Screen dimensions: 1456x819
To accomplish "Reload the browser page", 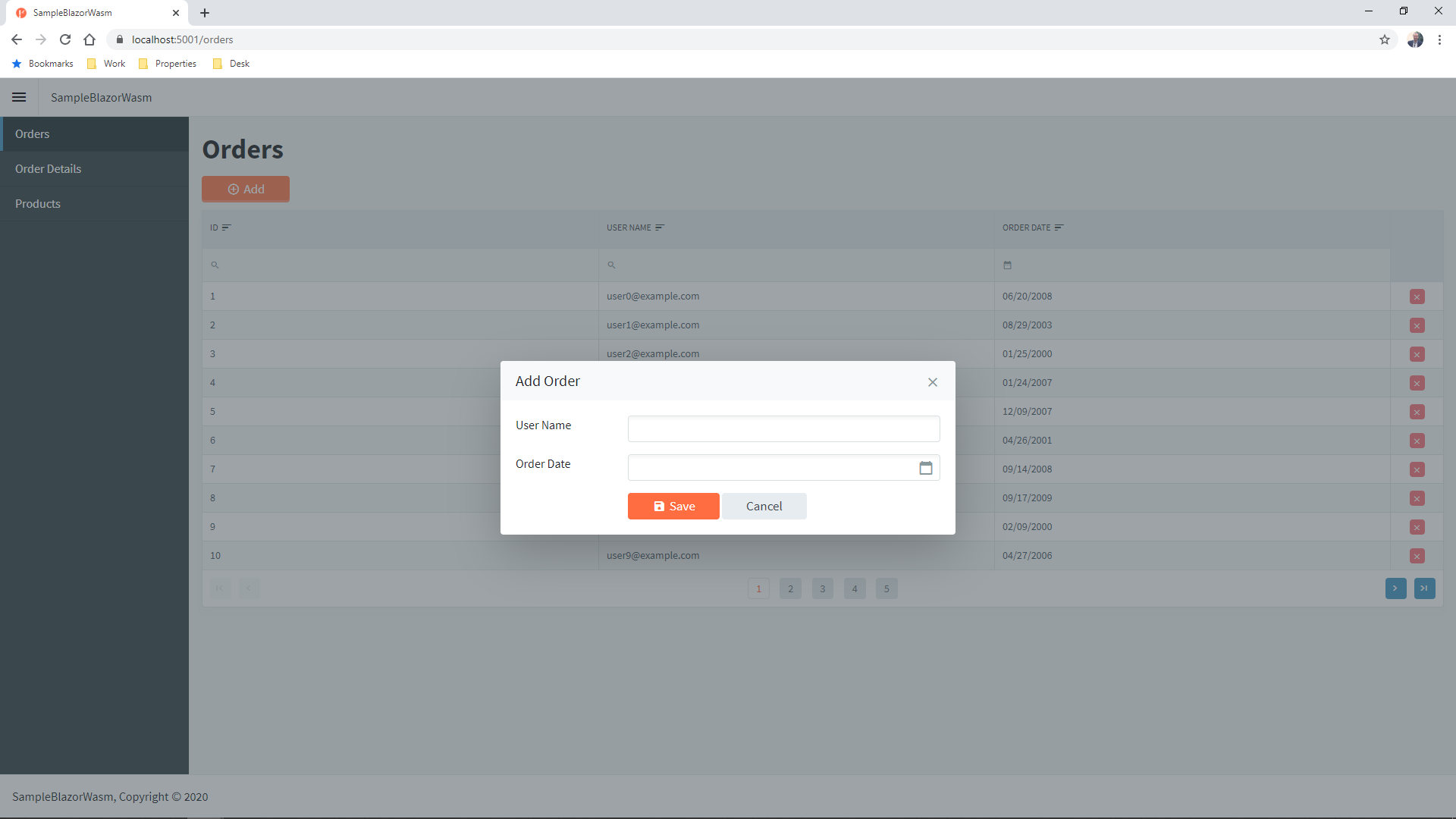I will (x=65, y=39).
